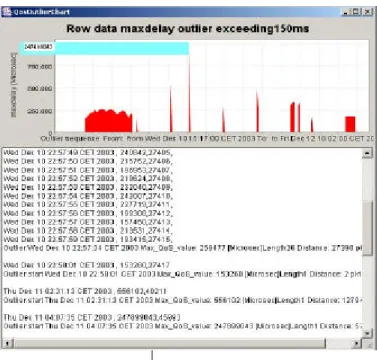
Task: Click the vertical 'maxdelay' y-axis label
Action: tap(13, 85)
